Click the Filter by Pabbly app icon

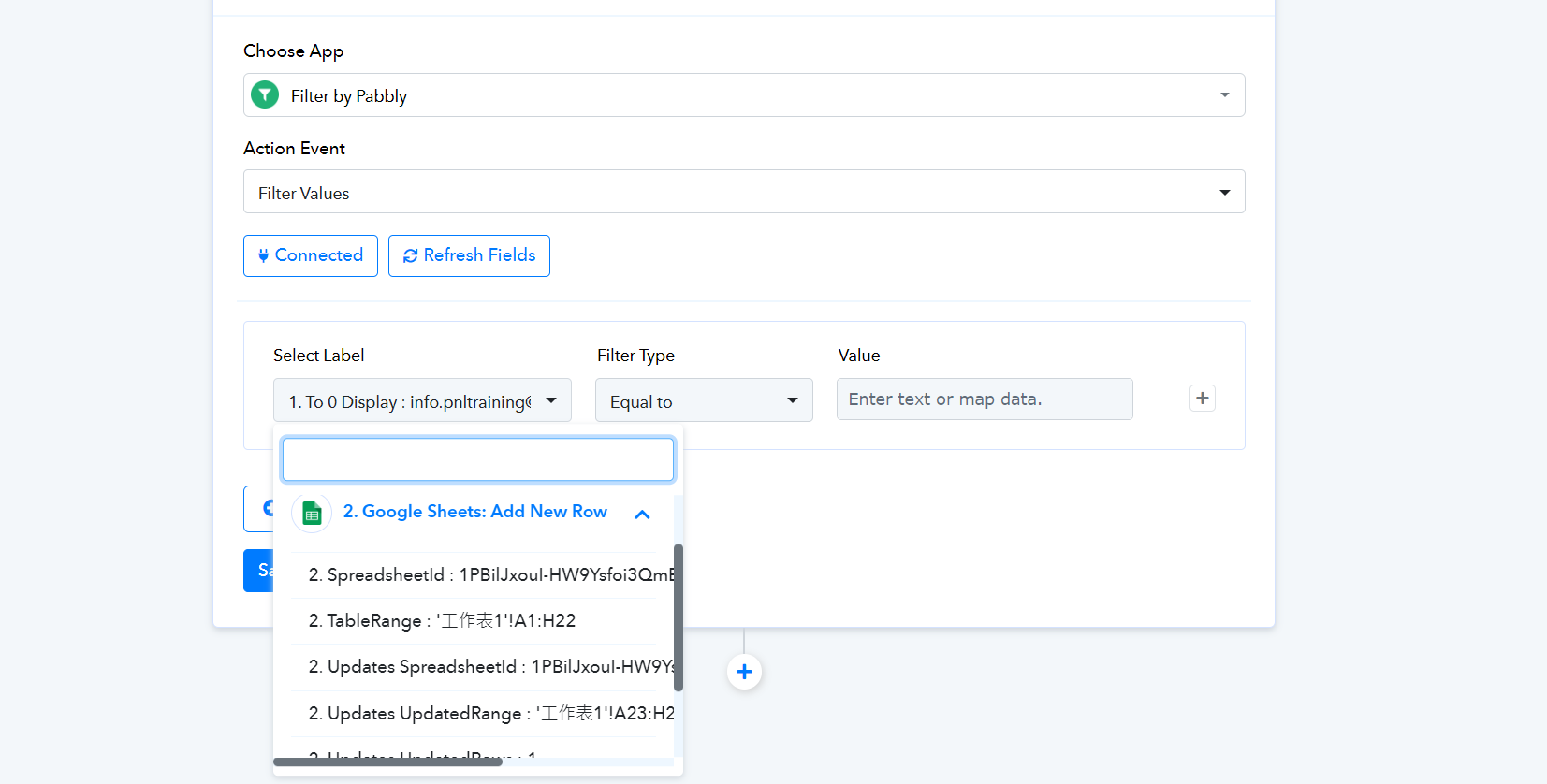265,94
